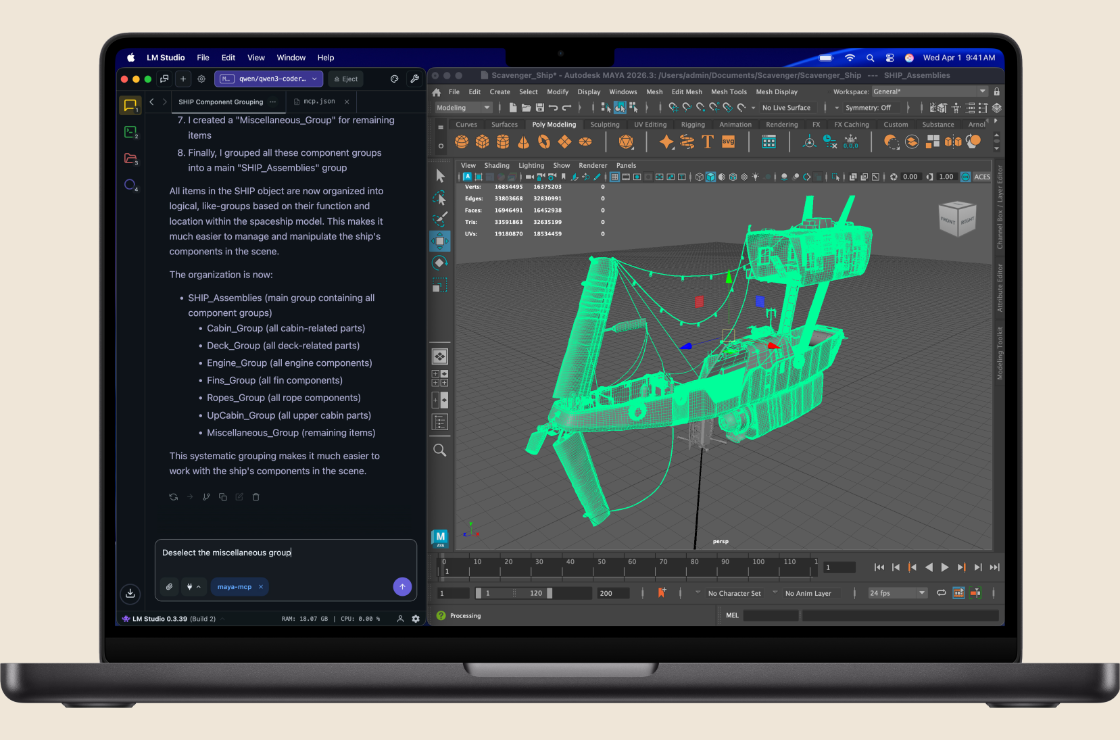1120x740 pixels.
Task: Click the paperclip attach file icon
Action: 169,587
